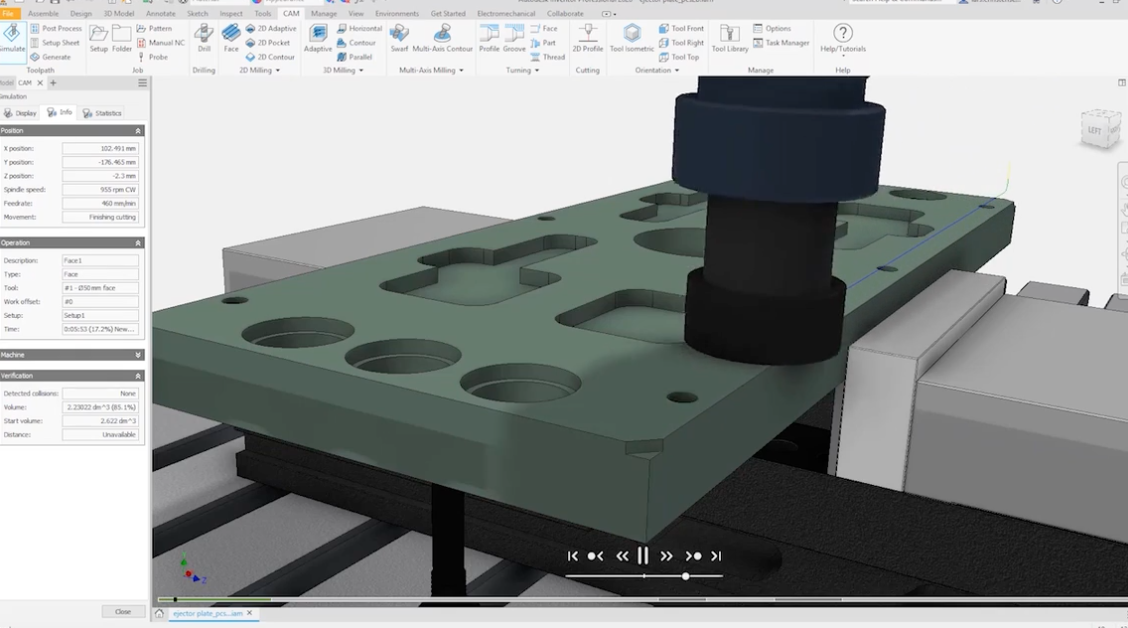
Task: Pause the simulation playback
Action: 643,555
